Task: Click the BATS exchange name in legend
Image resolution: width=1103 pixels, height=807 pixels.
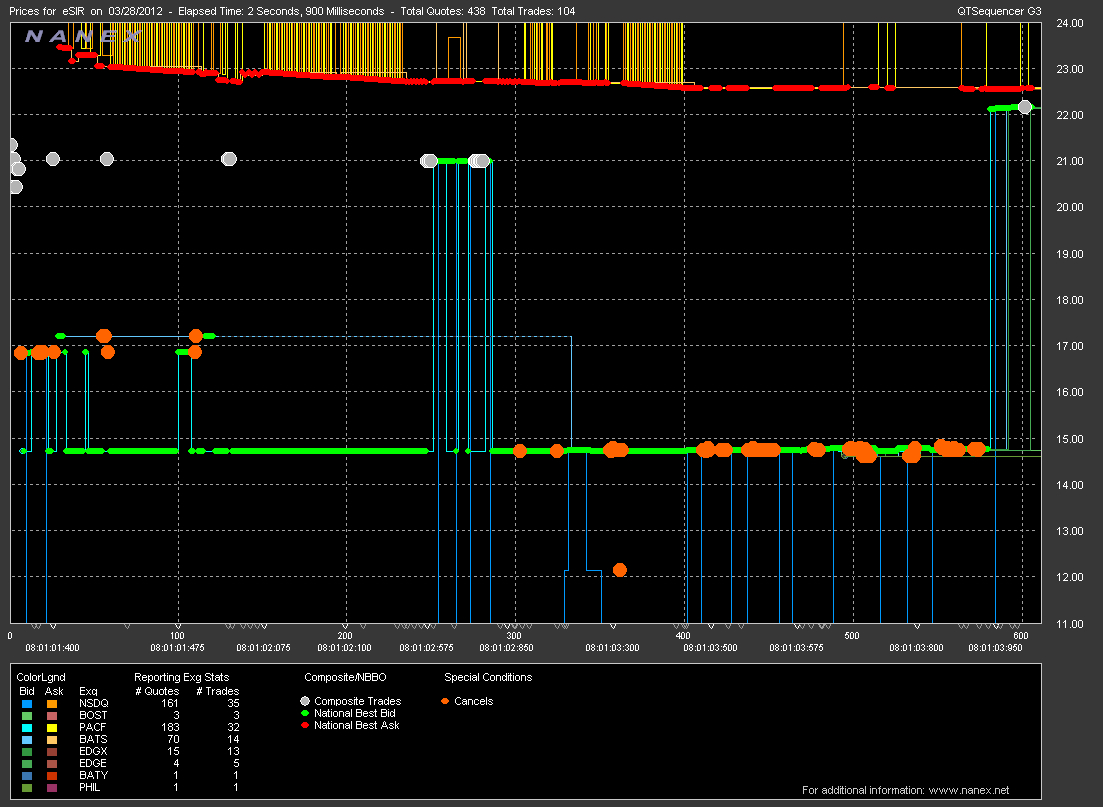Action: coord(93,739)
